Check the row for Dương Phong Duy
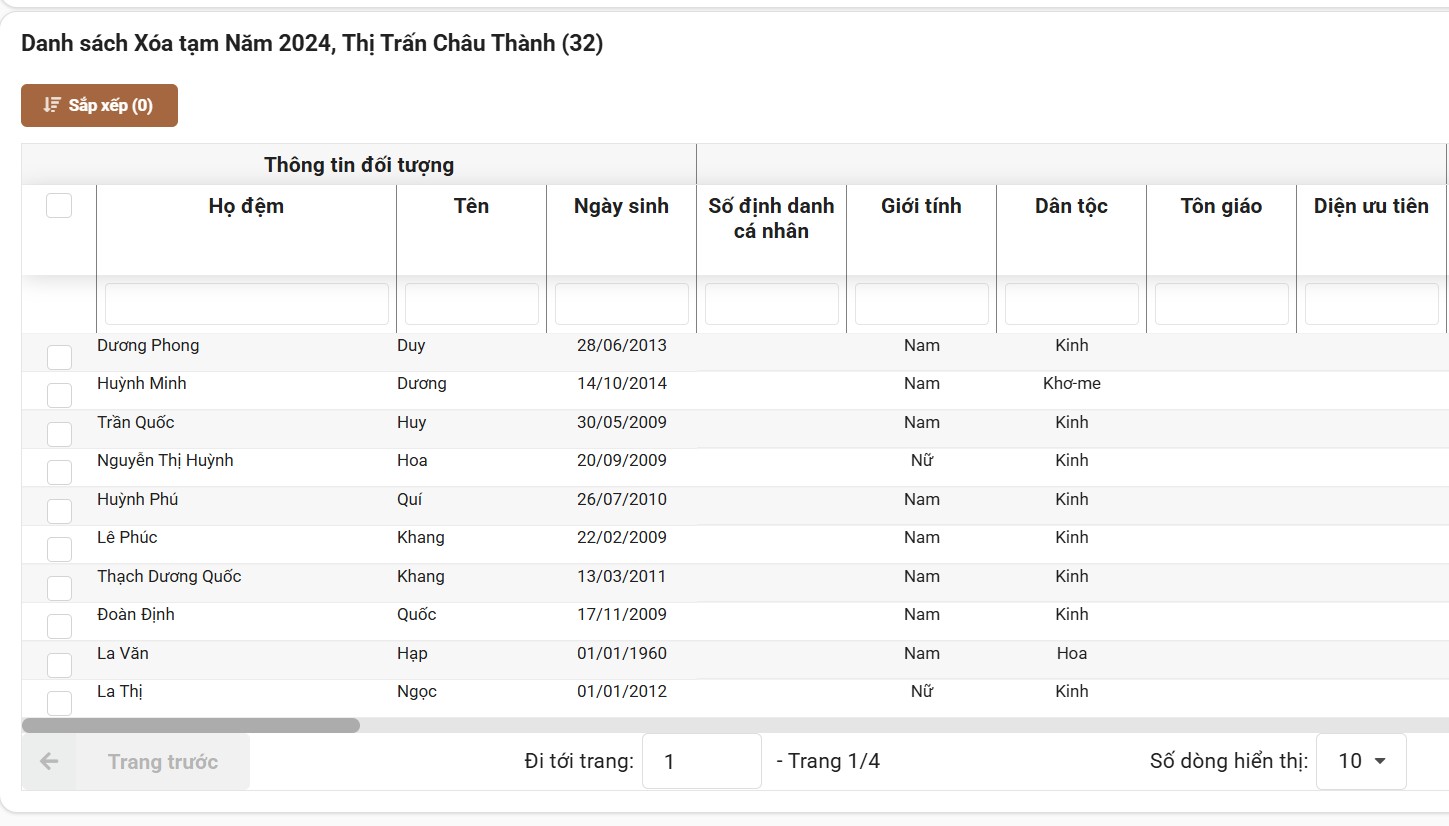 [x=60, y=357]
